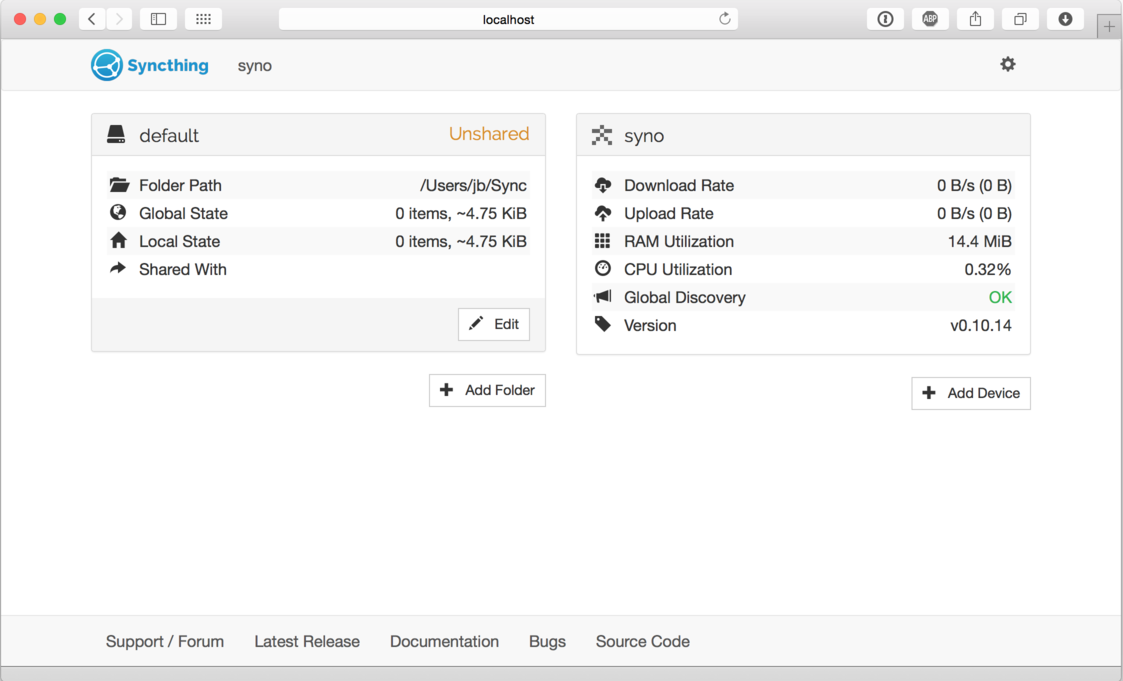The width and height of the screenshot is (1123, 681).
Task: Click the default folder drive icon
Action: tap(116, 135)
